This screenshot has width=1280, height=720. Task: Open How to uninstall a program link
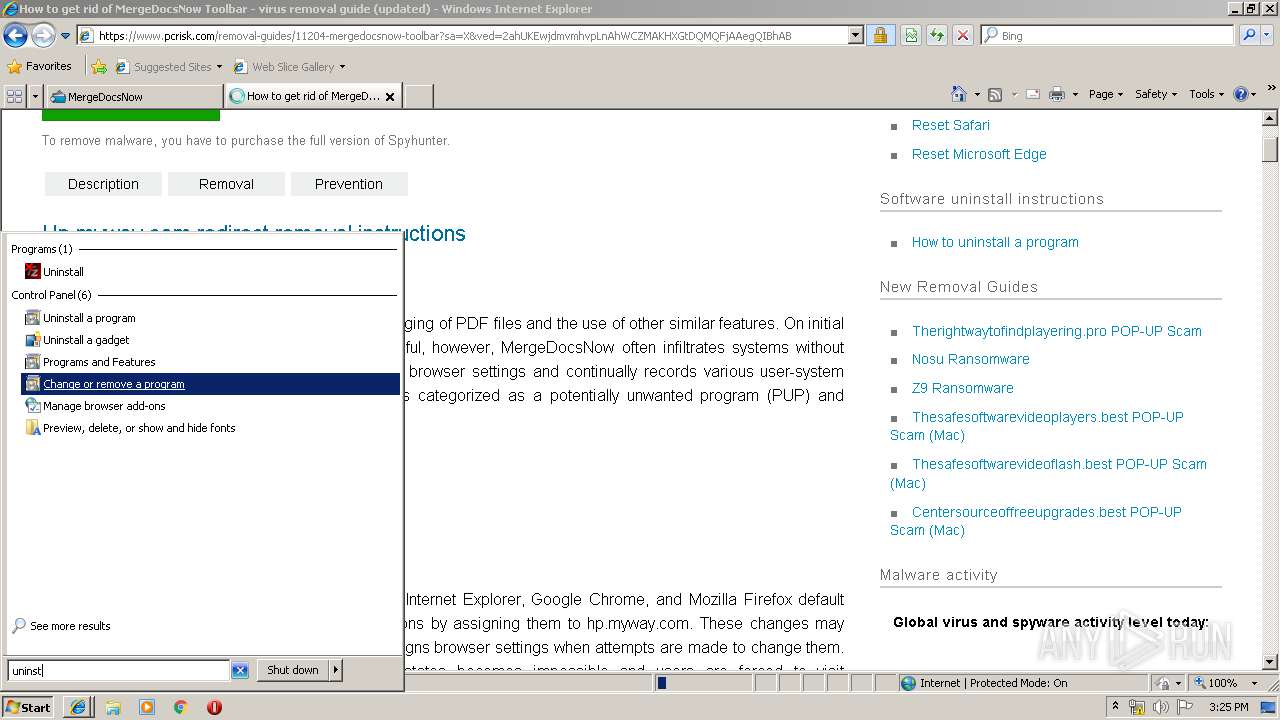[995, 242]
